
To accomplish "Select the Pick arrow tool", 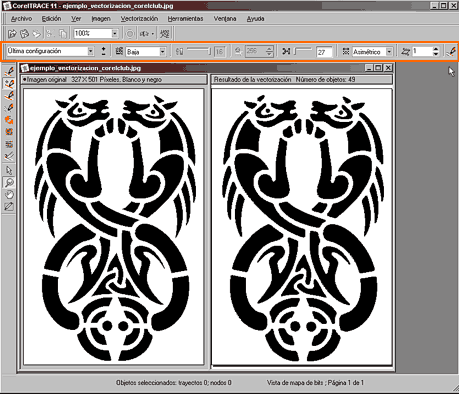I will tap(9, 170).
